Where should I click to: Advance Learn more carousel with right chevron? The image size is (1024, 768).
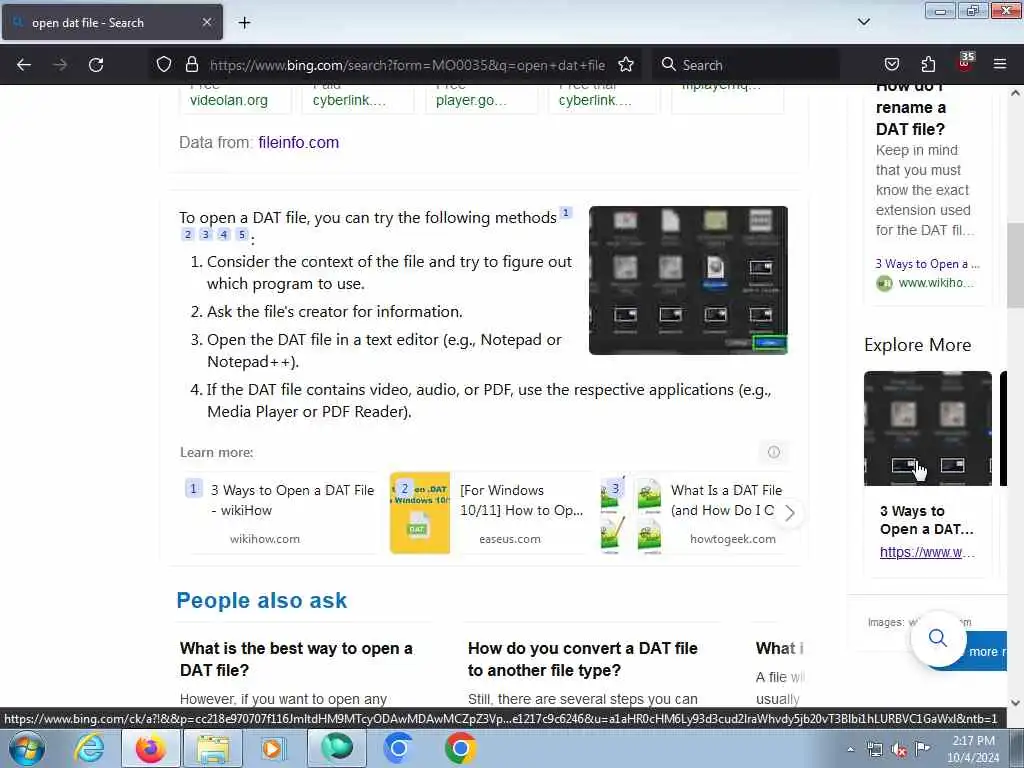[x=790, y=513]
